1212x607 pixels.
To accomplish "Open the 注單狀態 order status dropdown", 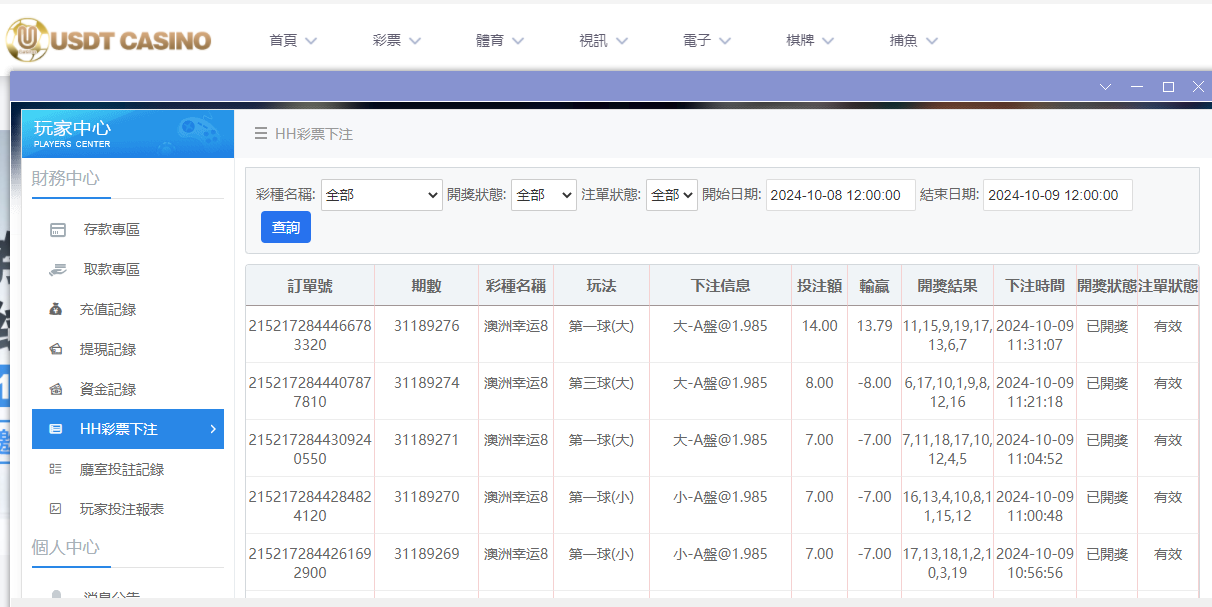I will (x=671, y=195).
